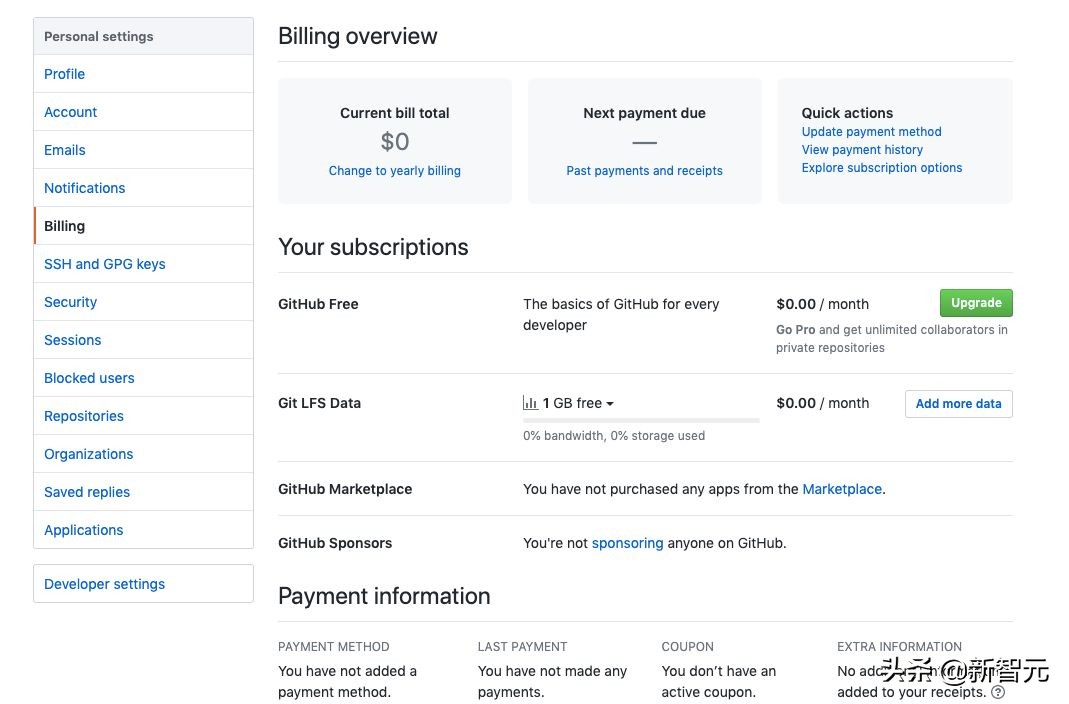Click the green Upgrade button
Screen dimensions: 1069x704
coord(975,302)
